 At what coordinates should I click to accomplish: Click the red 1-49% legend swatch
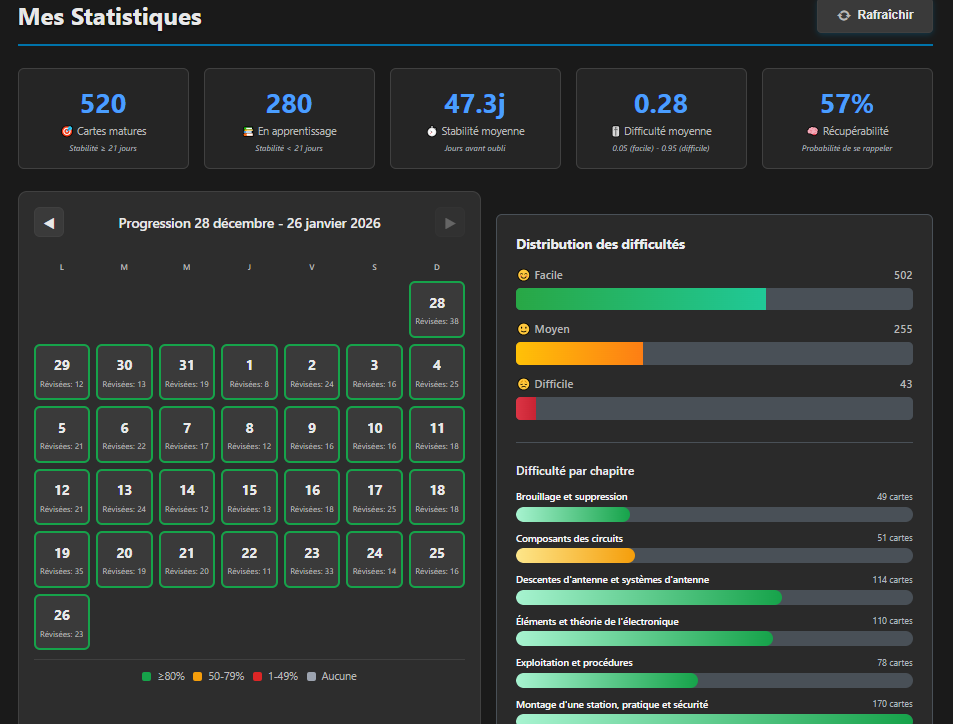tap(258, 677)
